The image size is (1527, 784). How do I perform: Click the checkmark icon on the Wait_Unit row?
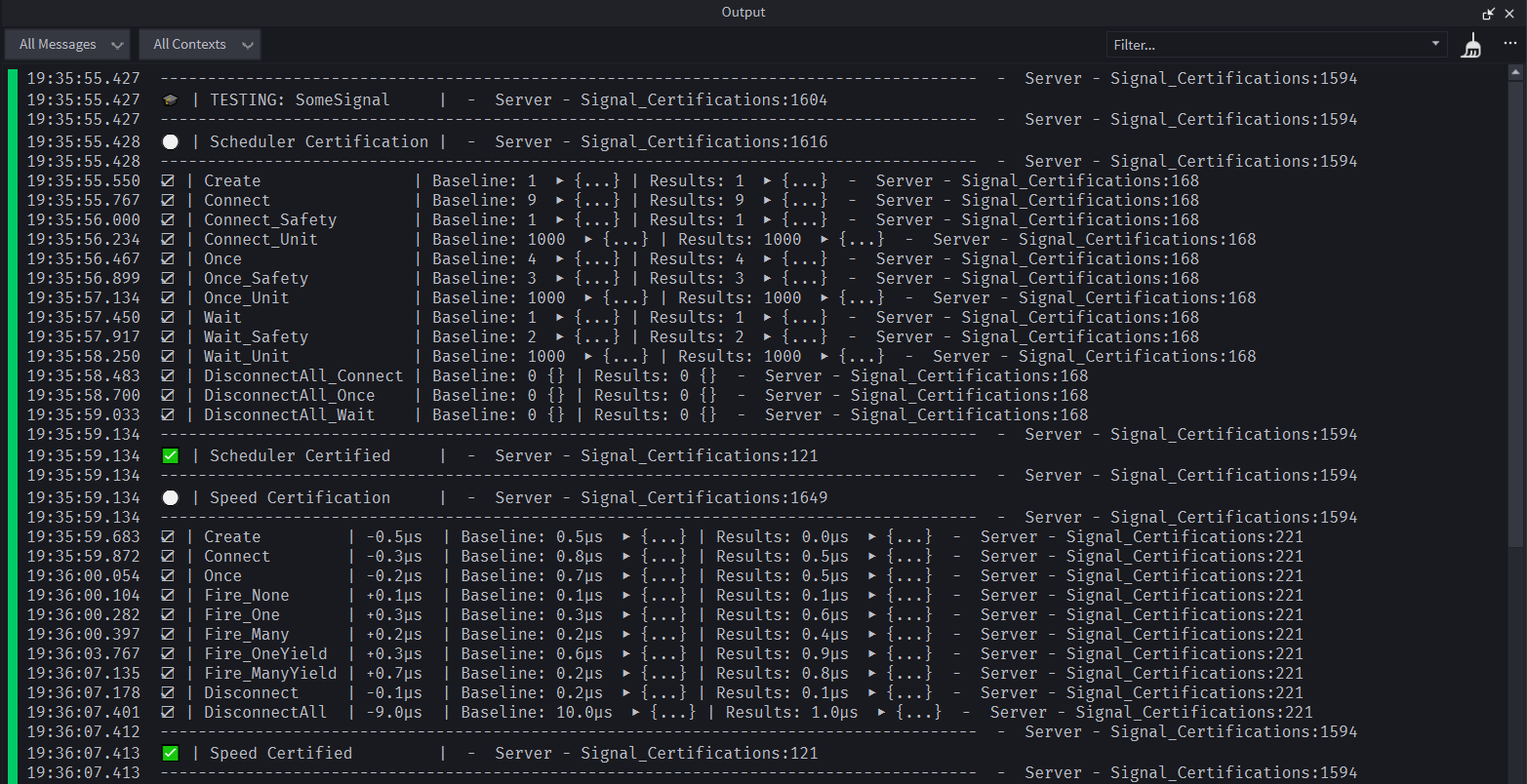[168, 356]
